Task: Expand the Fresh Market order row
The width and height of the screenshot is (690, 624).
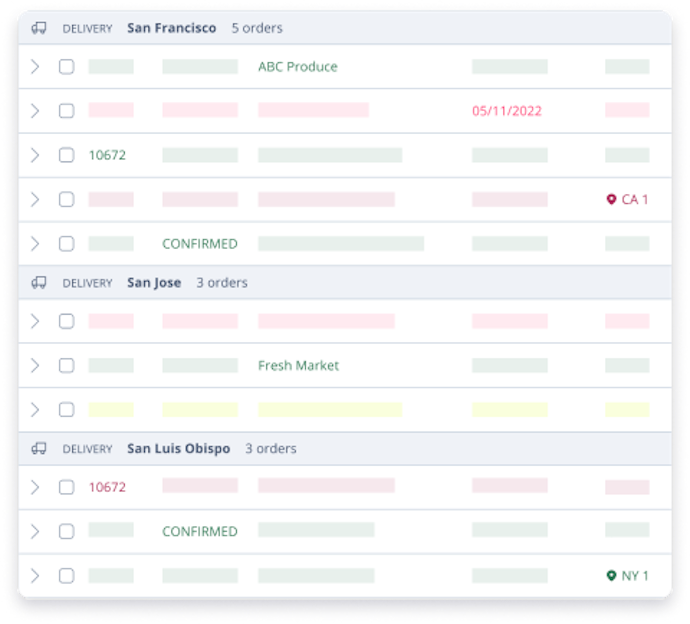Action: pyautogui.click(x=35, y=365)
